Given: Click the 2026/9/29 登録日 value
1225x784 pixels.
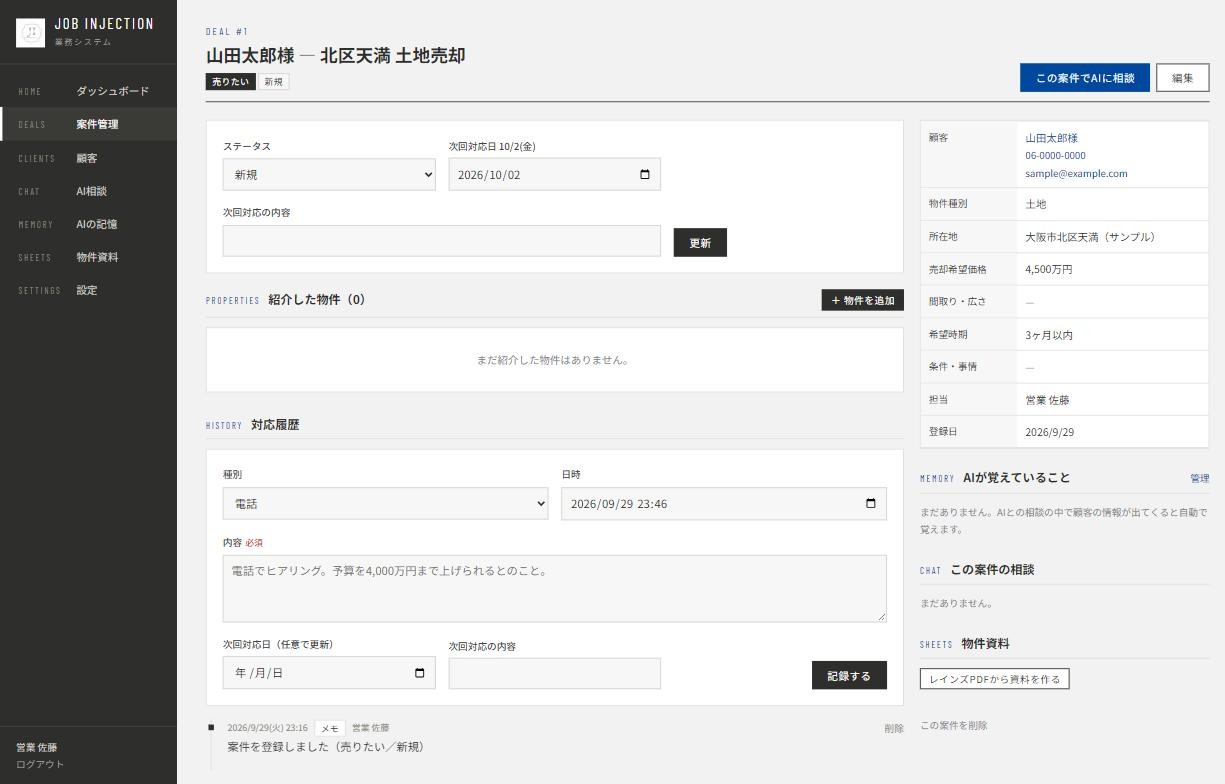Looking at the screenshot, I should pyautogui.click(x=1050, y=433).
